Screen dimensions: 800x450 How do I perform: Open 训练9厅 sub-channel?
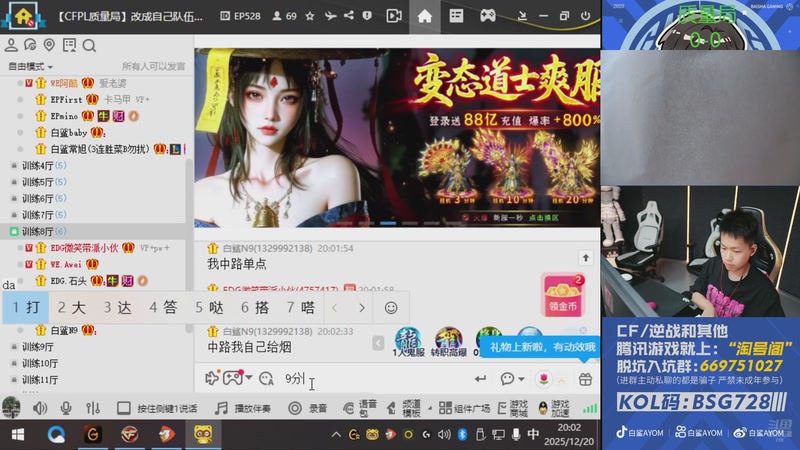click(x=40, y=347)
